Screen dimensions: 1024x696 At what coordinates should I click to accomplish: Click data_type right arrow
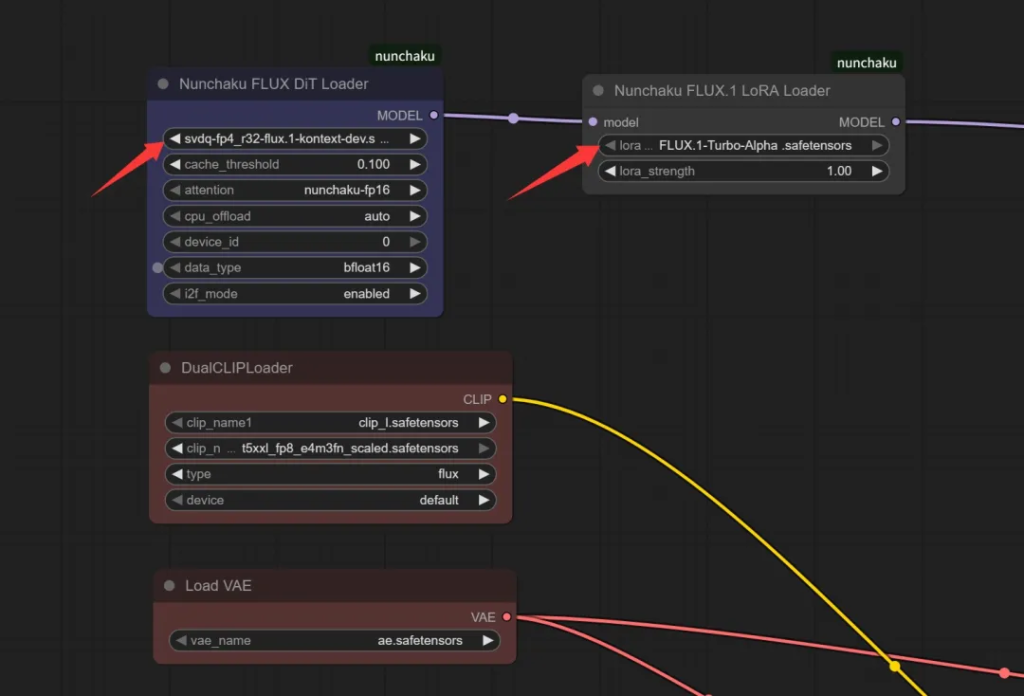[415, 268]
